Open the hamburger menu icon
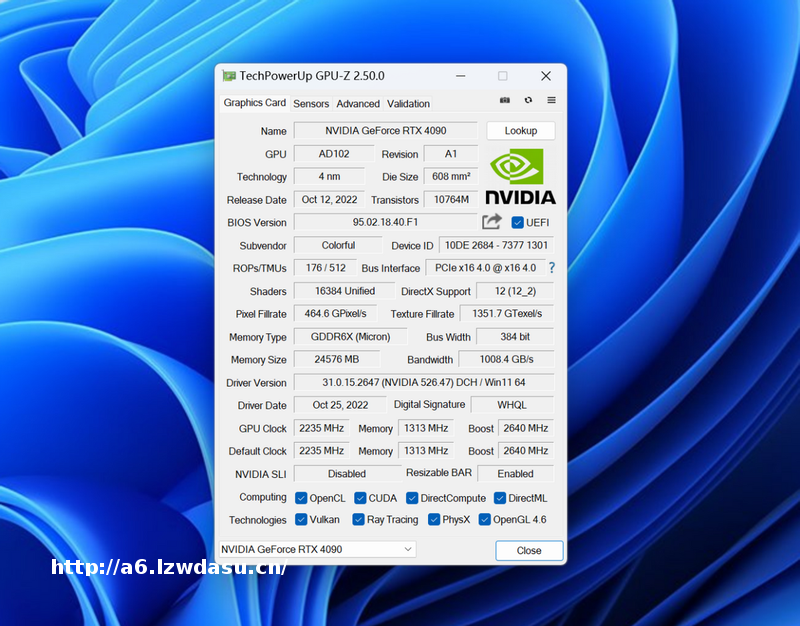 click(551, 101)
